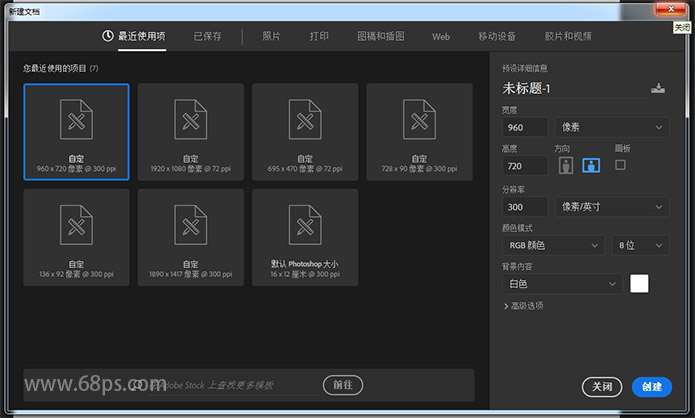695x418 pixels.
Task: Open the 白色 background content dropdown
Action: point(561,284)
